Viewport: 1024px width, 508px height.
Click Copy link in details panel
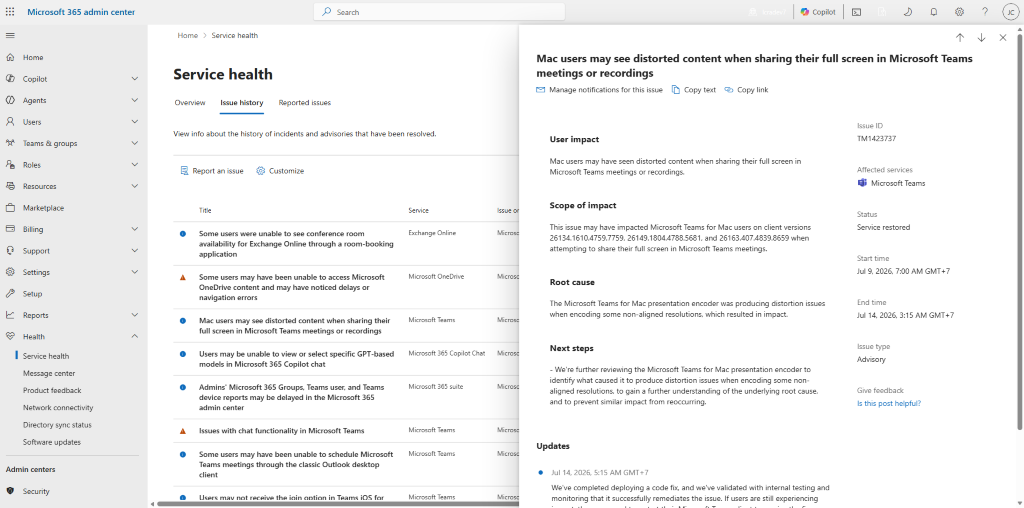[746, 90]
